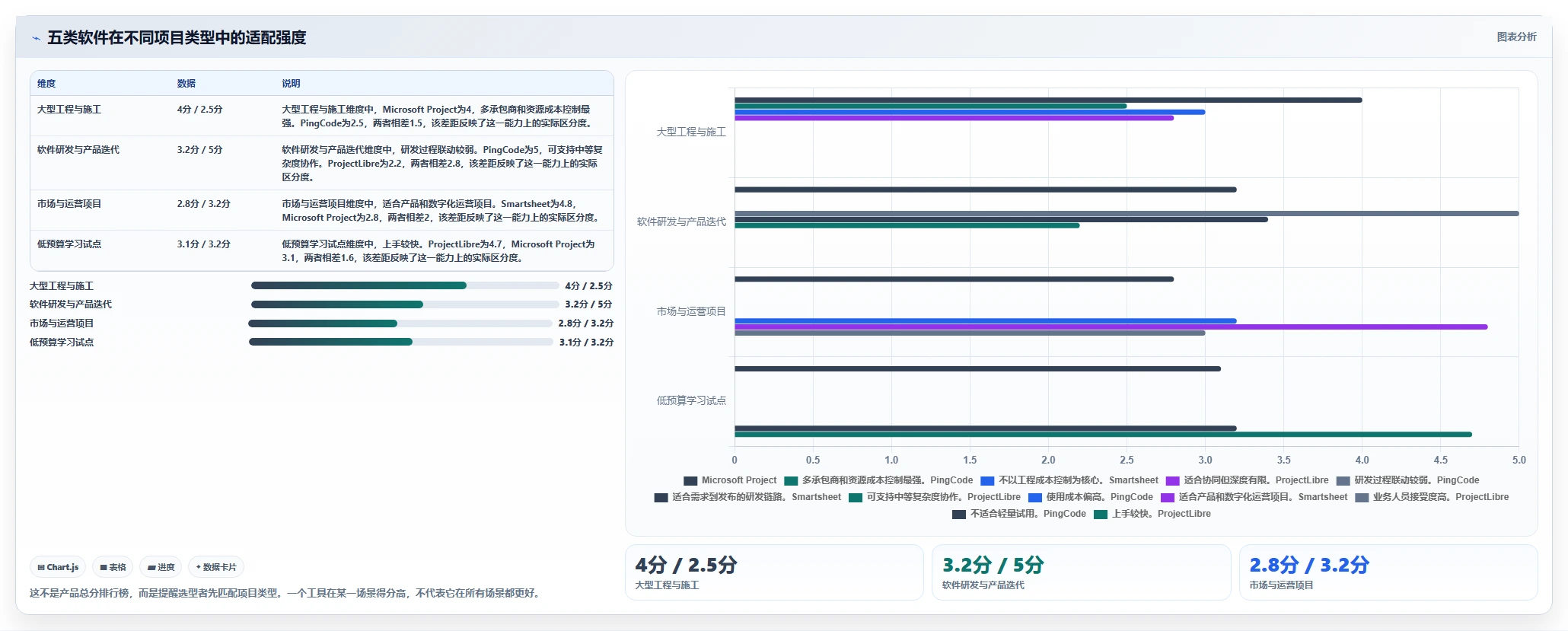Screen dimensions: 1568x631
Task: Toggle the 适合产品和数字化运营项目 legend entry
Action: coord(1254,497)
